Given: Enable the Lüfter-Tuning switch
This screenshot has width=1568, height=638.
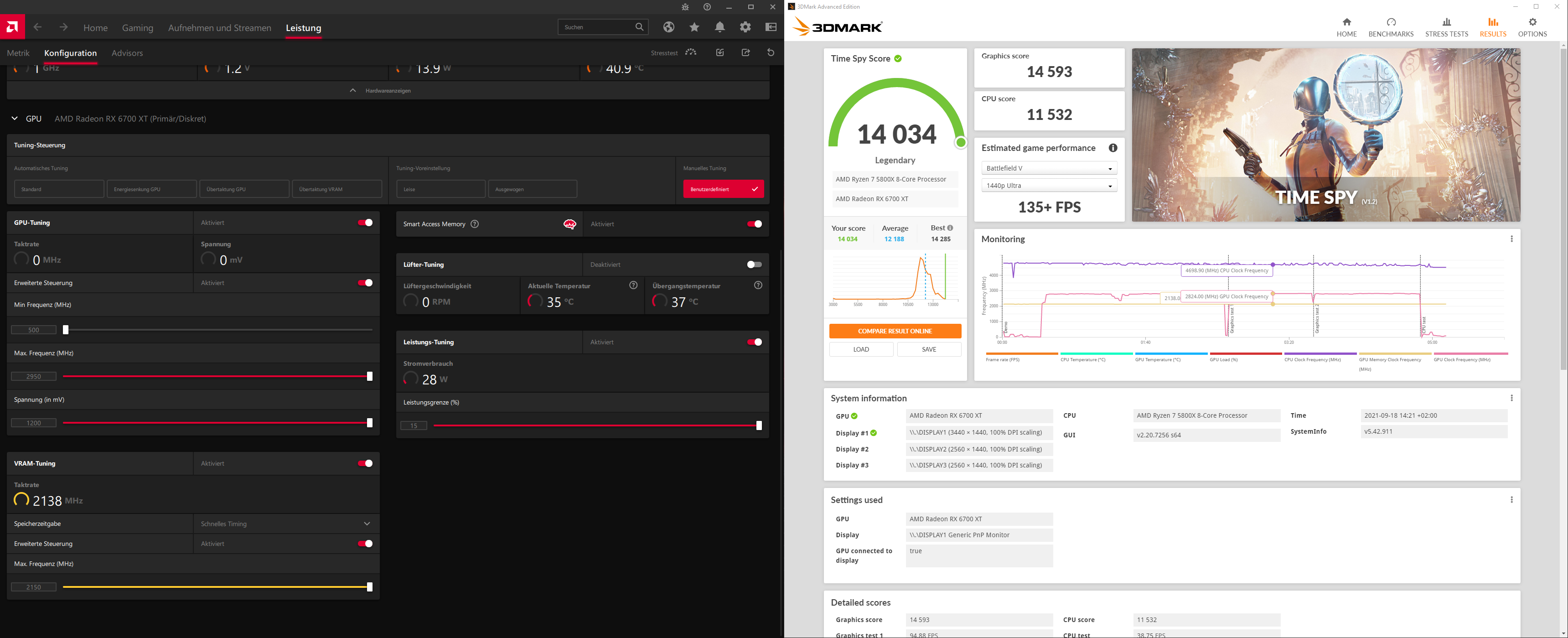Looking at the screenshot, I should click(754, 264).
